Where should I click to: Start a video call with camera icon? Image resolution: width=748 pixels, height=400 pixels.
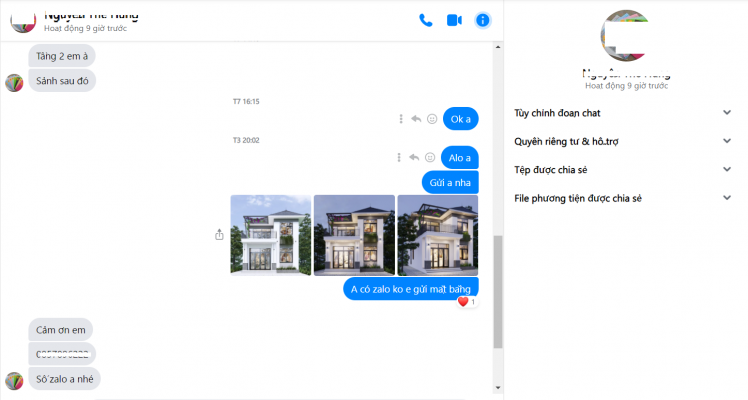tap(454, 20)
